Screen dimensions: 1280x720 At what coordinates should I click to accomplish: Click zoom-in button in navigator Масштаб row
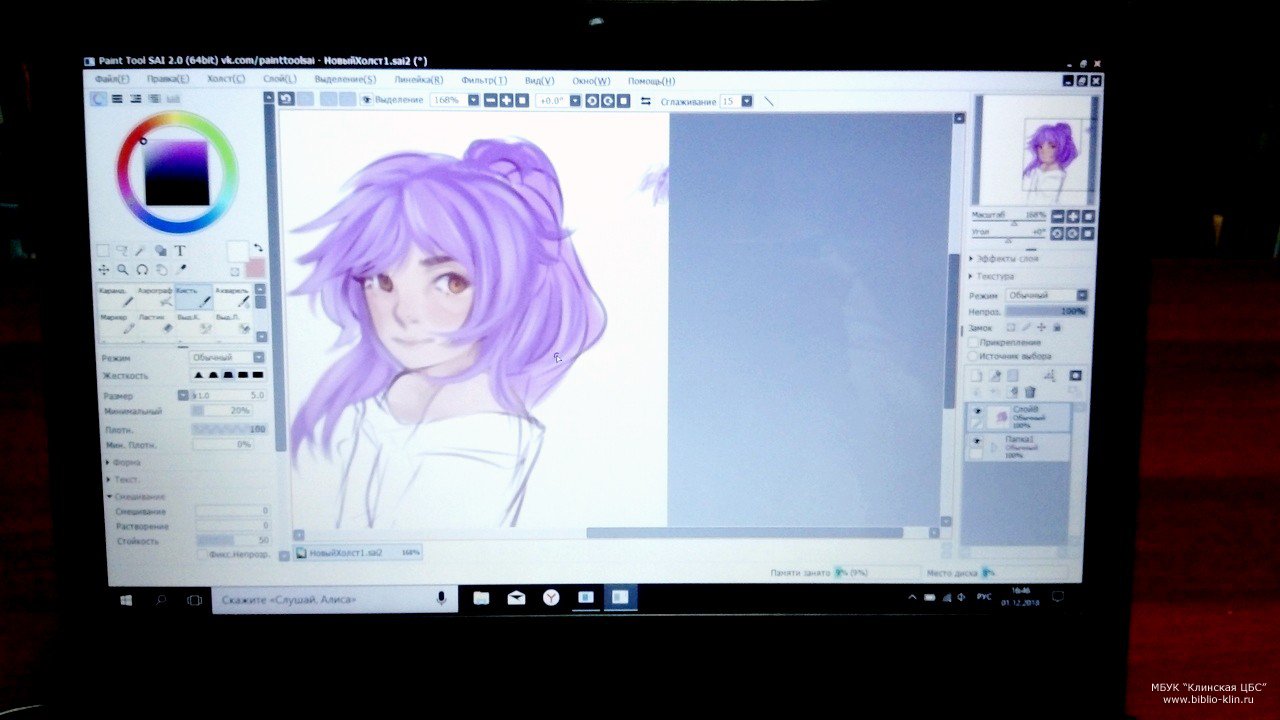tap(1073, 216)
